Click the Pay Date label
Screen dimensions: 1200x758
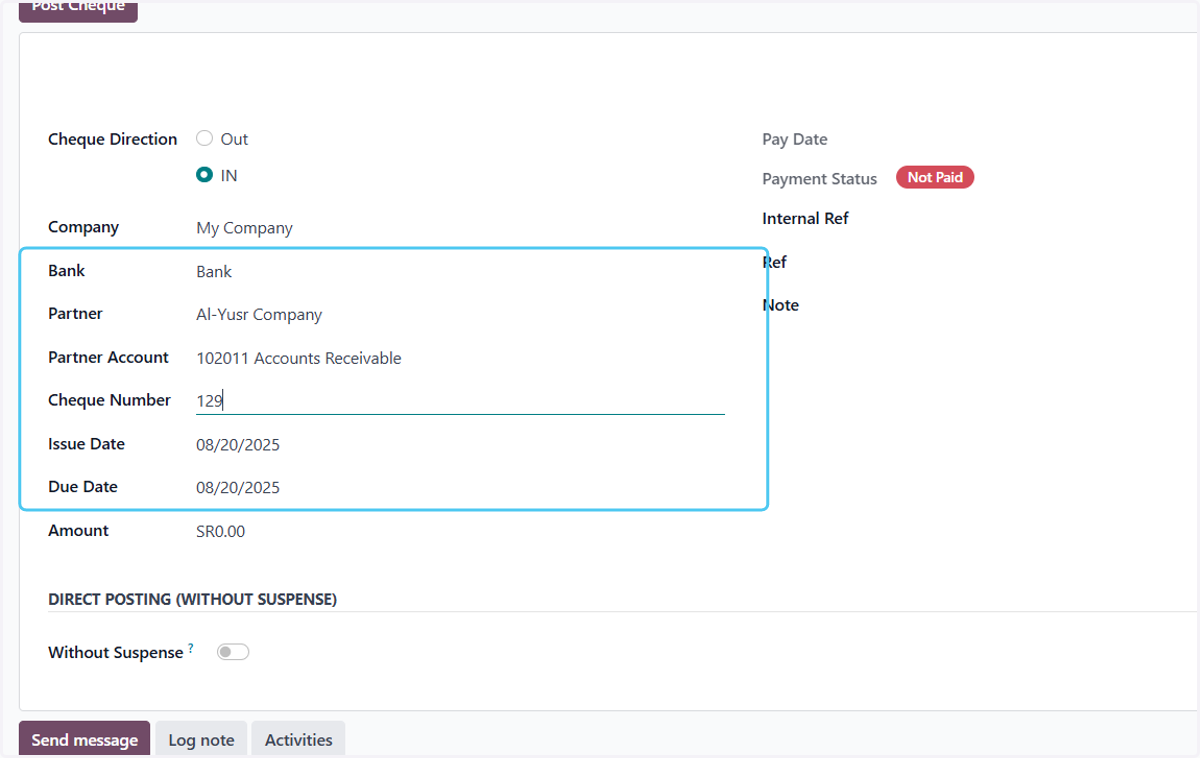795,139
